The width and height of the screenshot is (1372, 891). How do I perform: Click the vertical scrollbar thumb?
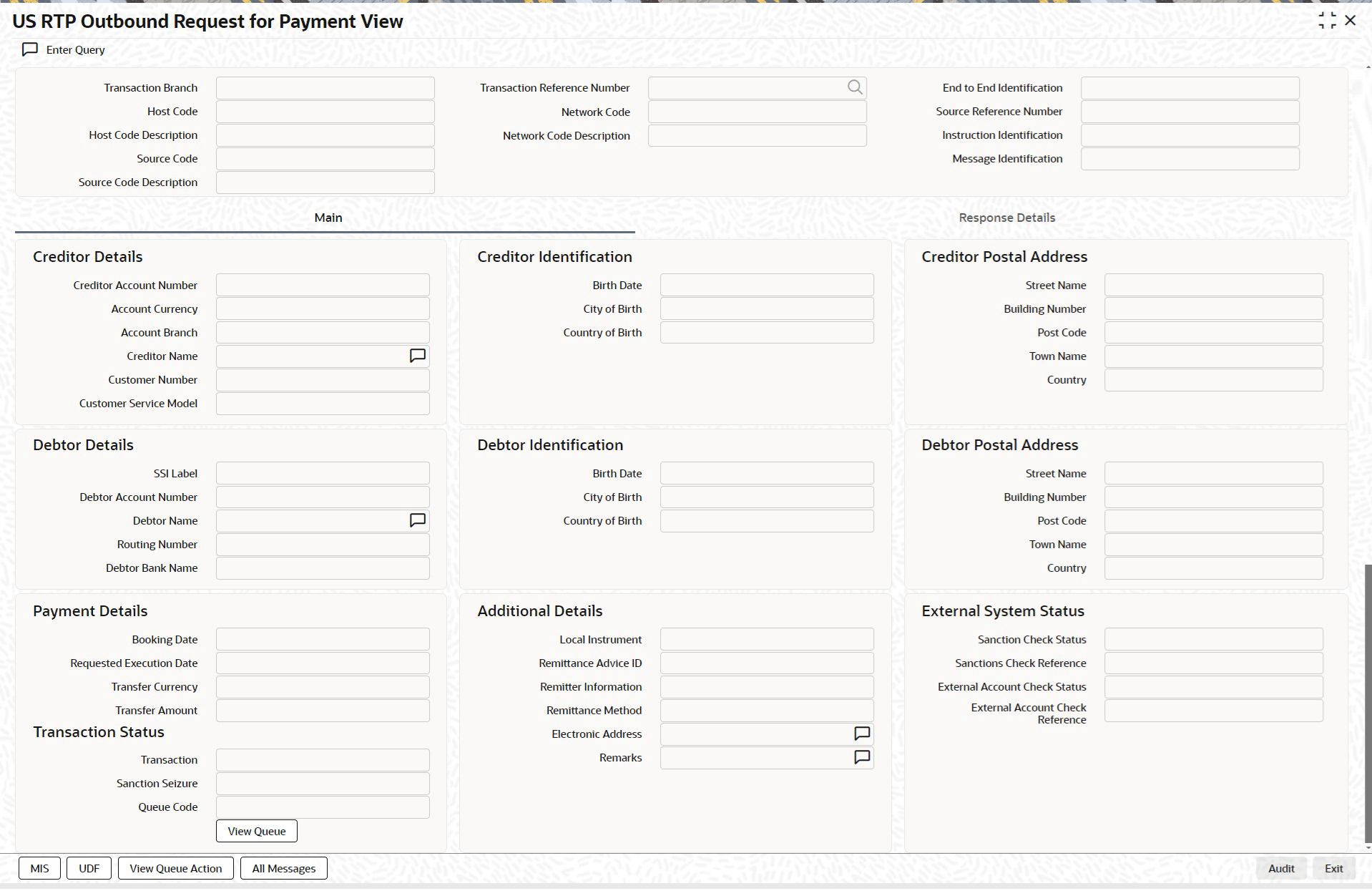click(1368, 703)
